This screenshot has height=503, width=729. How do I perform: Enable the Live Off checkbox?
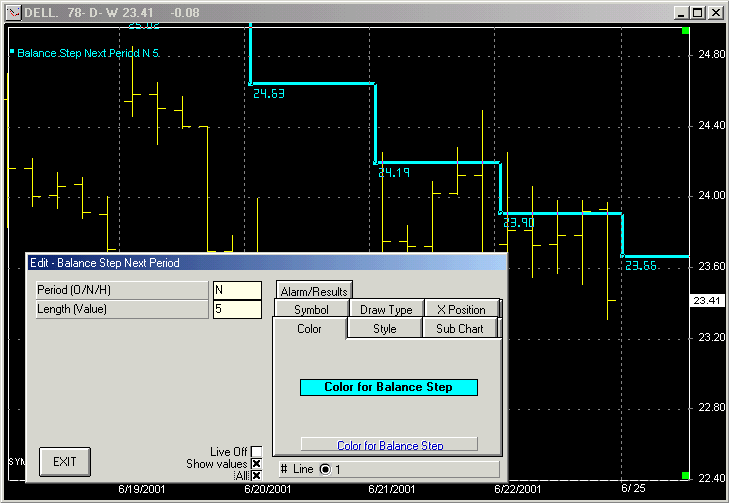pos(256,452)
